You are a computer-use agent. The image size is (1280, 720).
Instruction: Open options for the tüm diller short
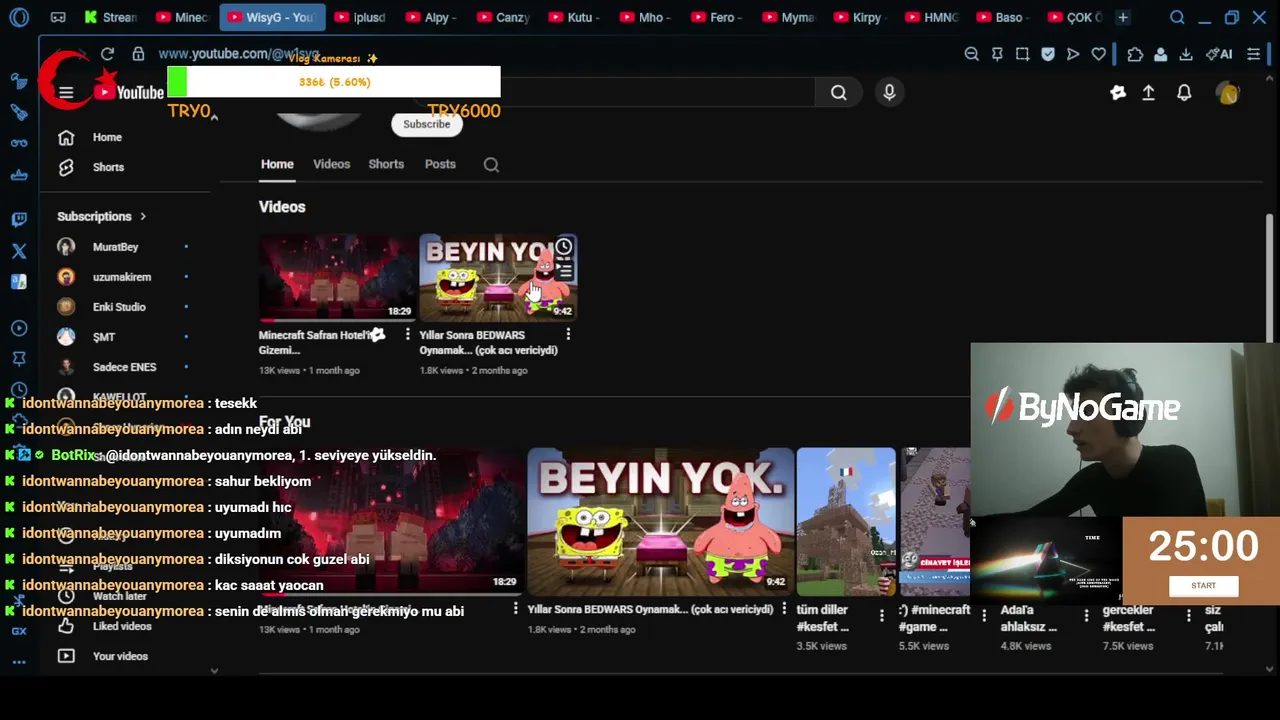[x=881, y=616]
